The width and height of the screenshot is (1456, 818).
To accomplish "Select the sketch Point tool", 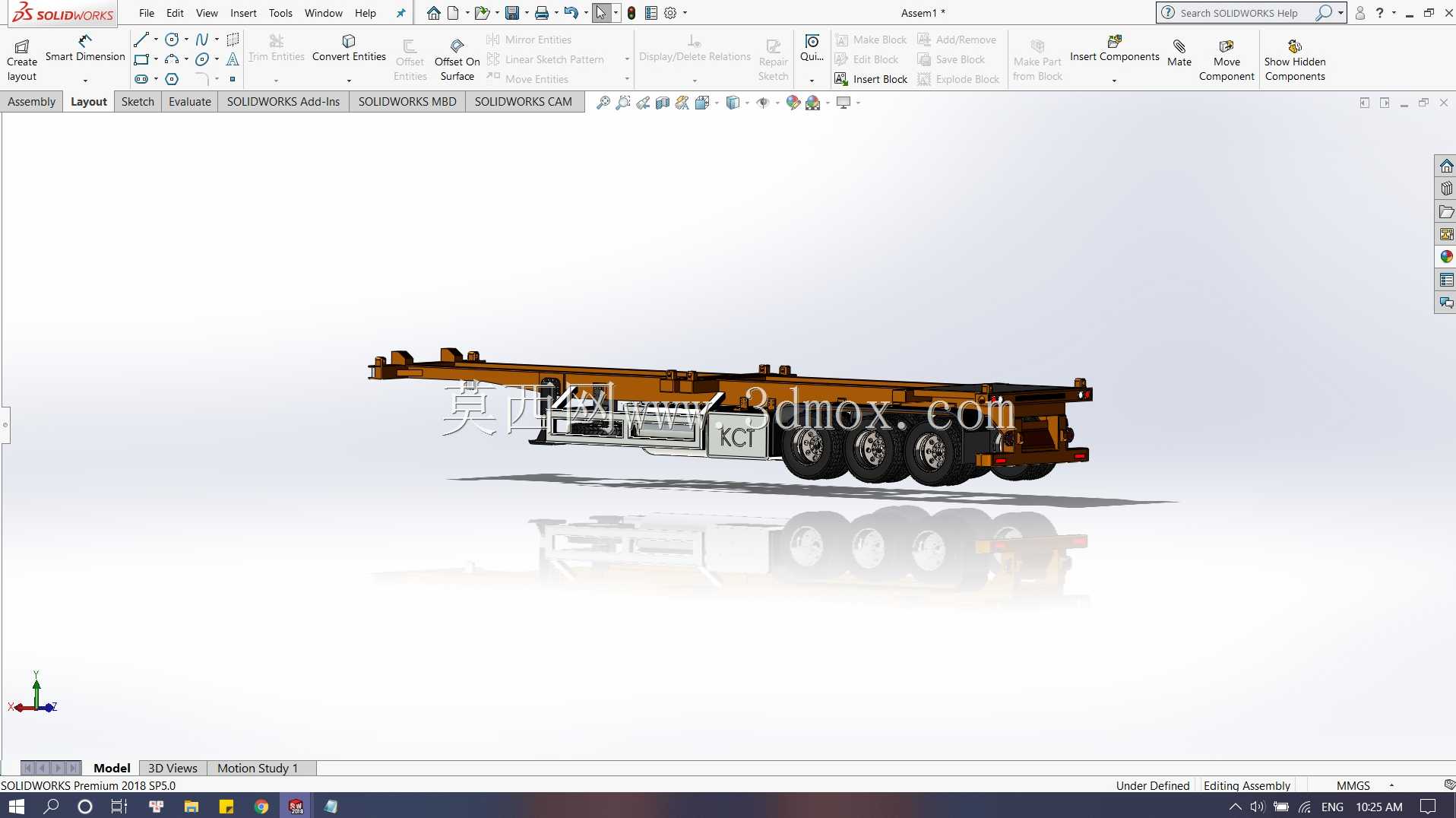I will 233,79.
